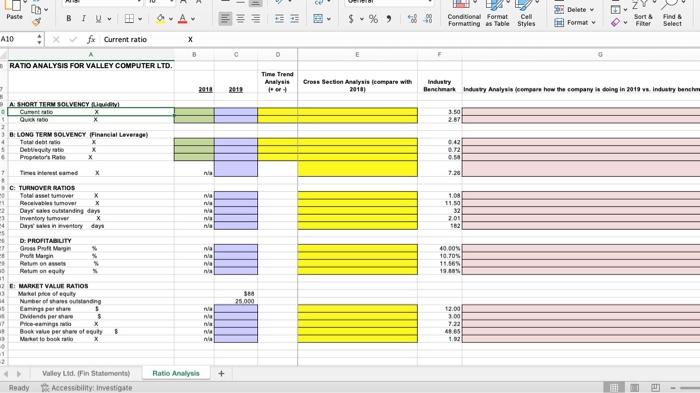Open Conditional Formatting menu

pos(464,13)
